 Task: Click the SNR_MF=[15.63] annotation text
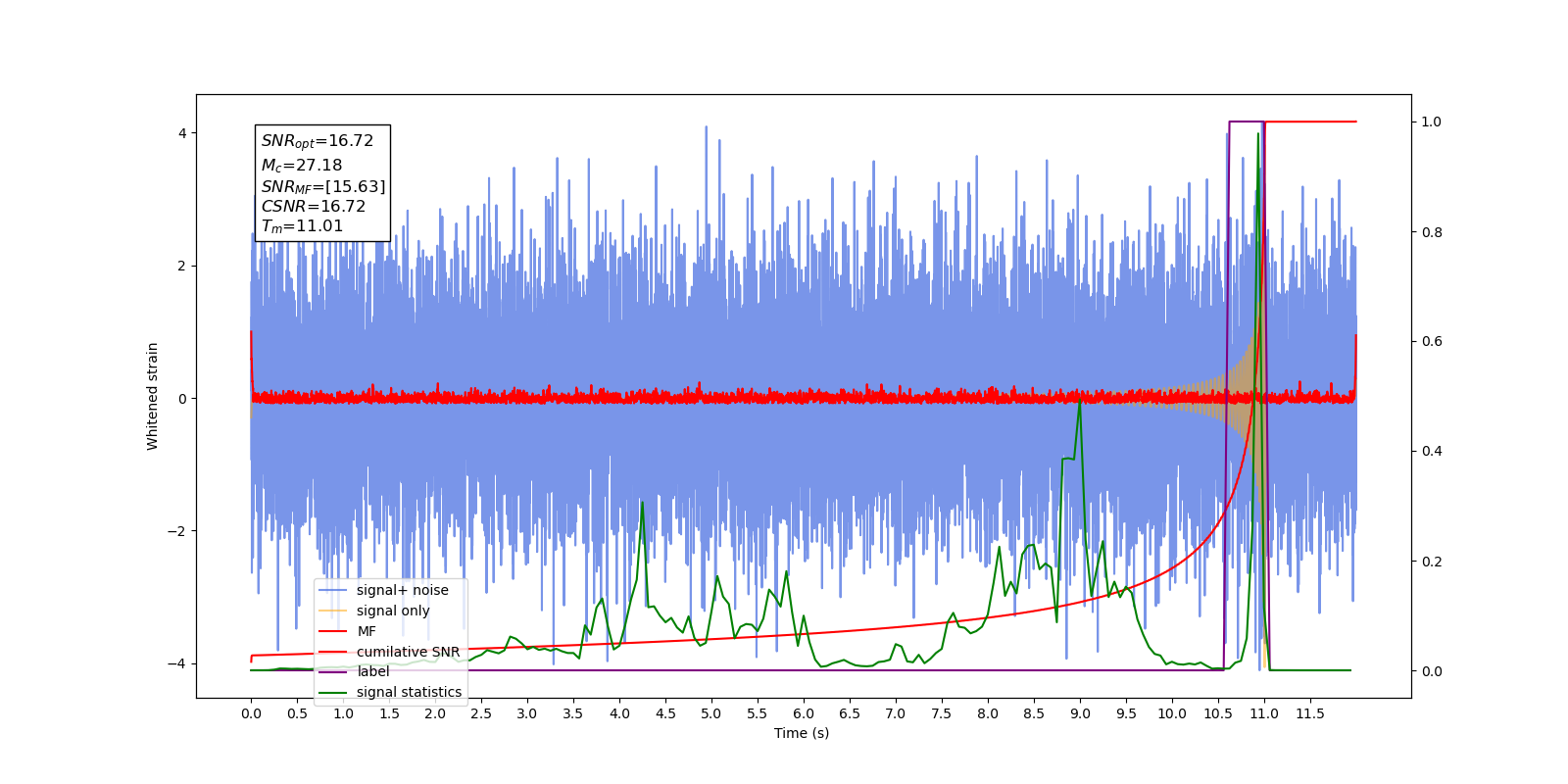tap(323, 186)
